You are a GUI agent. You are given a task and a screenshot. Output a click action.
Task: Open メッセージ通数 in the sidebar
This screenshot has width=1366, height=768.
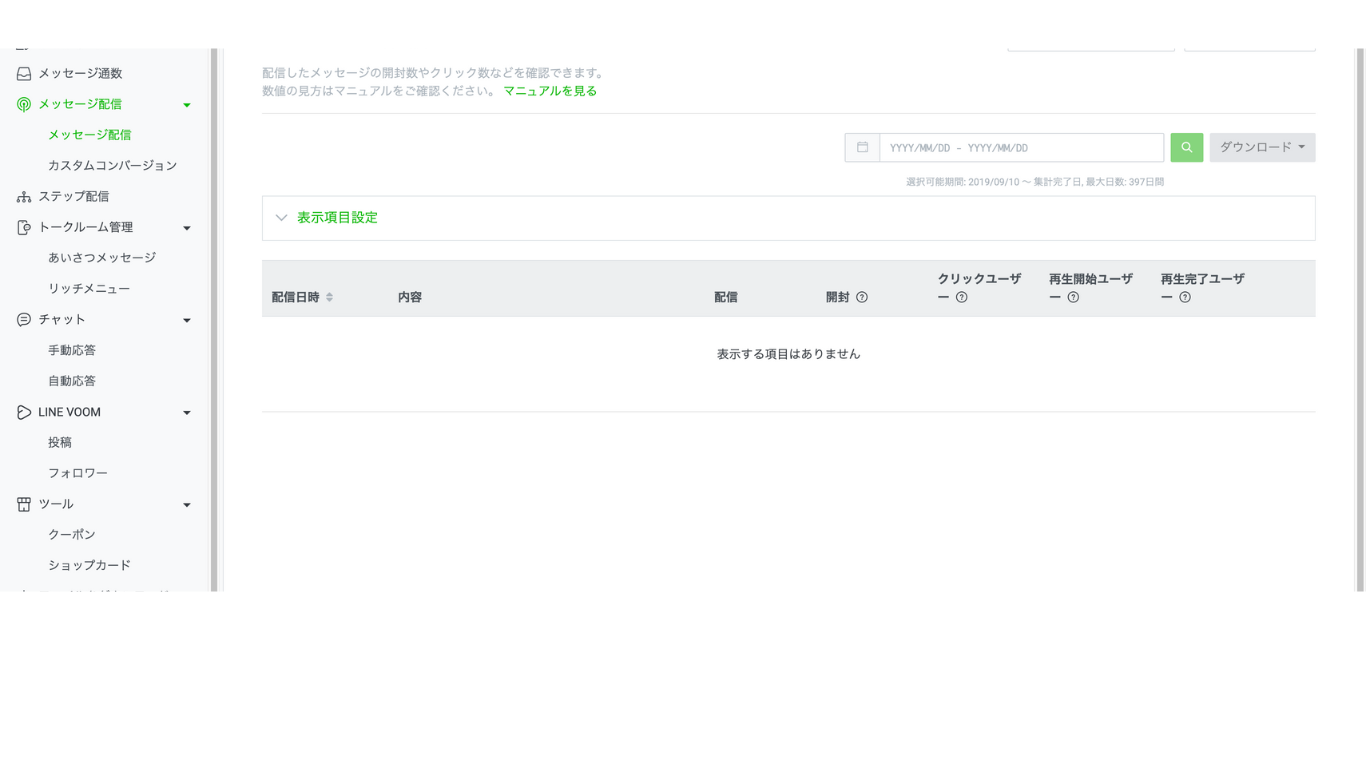point(80,73)
